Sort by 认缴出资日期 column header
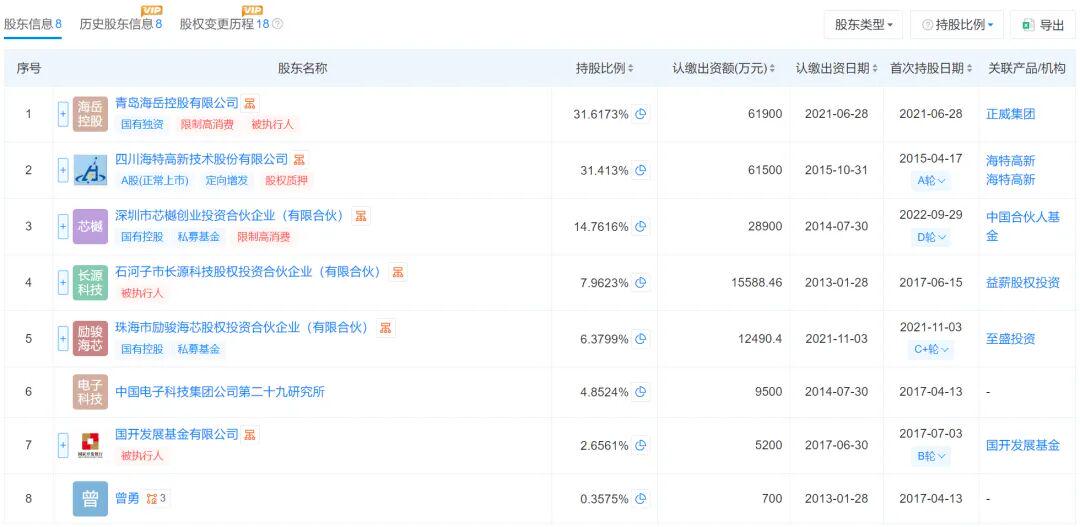 coord(837,68)
